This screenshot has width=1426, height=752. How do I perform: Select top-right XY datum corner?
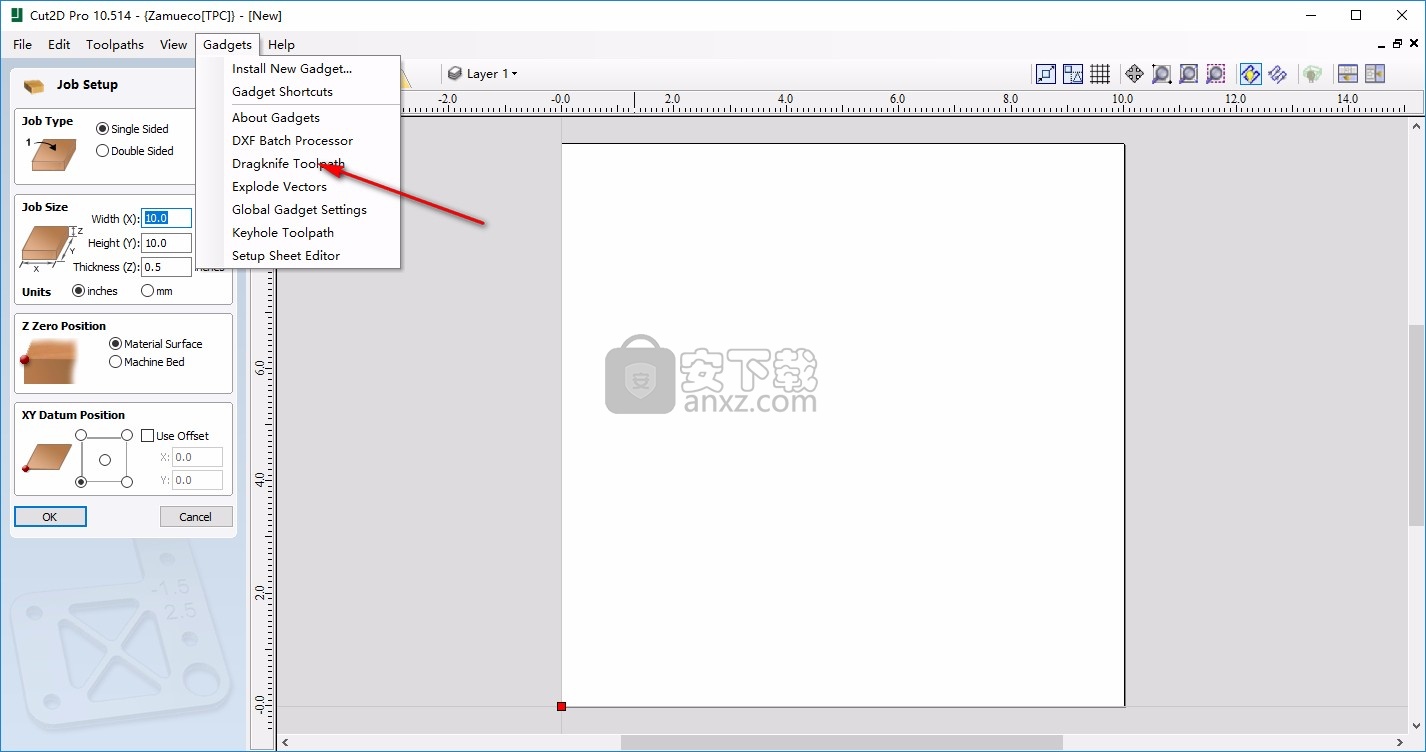(x=127, y=435)
